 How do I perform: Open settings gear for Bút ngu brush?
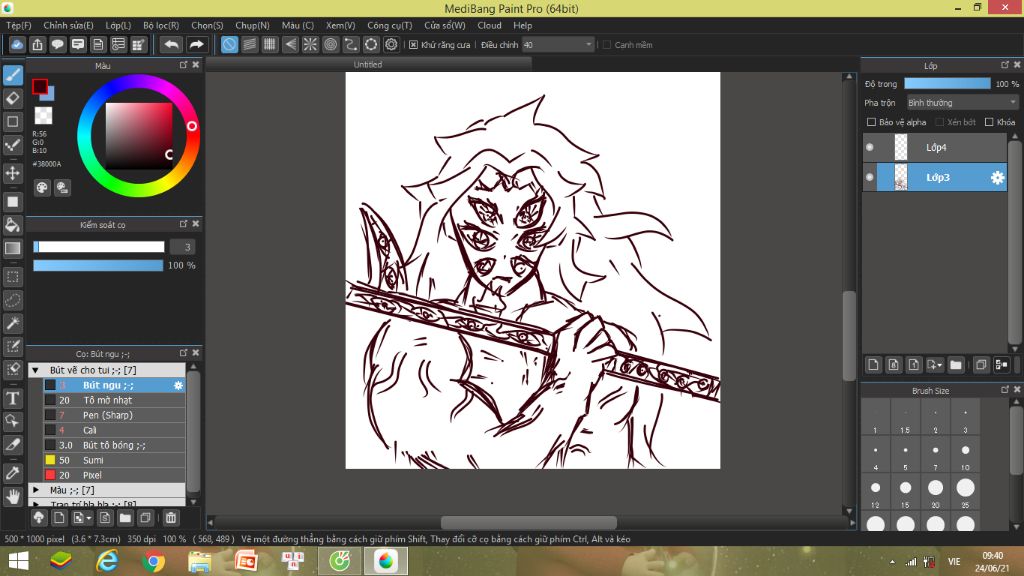pos(178,385)
